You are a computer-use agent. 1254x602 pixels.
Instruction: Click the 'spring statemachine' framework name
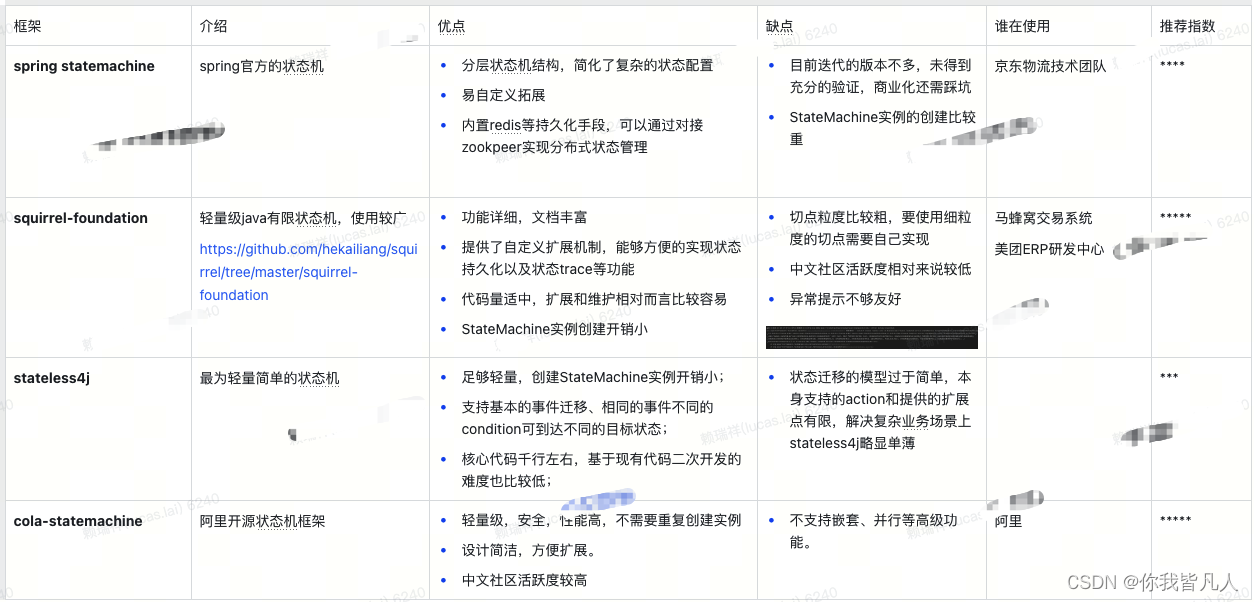pyautogui.click(x=84, y=66)
